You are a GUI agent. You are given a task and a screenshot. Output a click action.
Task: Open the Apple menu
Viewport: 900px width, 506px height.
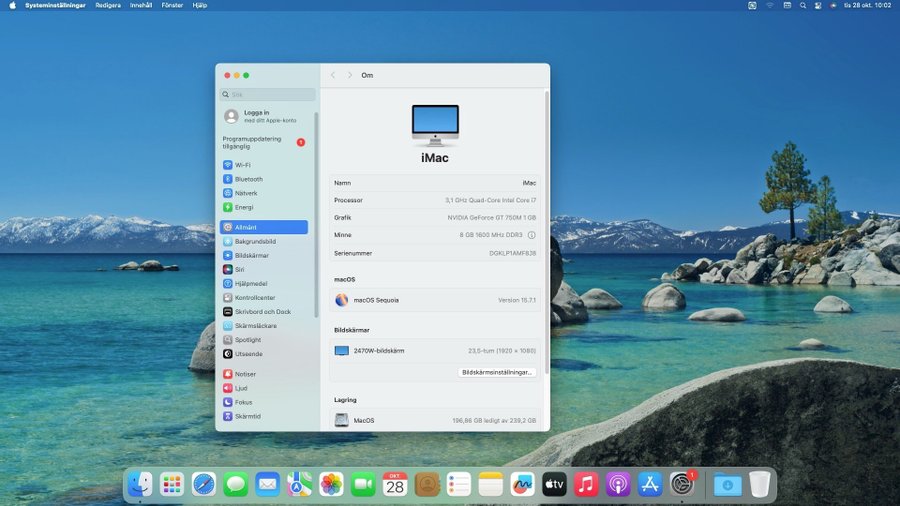point(12,5)
